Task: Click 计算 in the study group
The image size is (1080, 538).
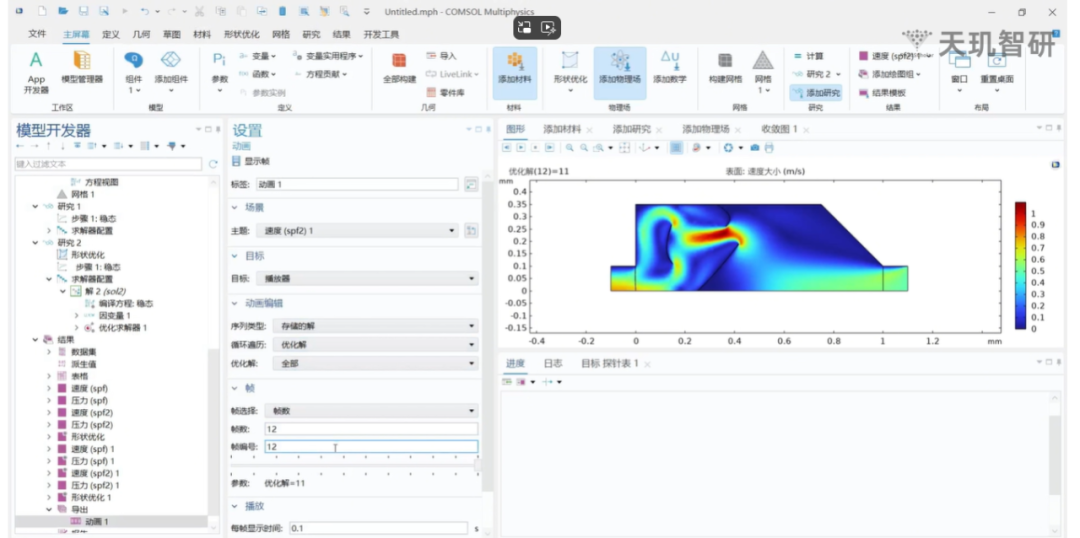Action: click(809, 56)
